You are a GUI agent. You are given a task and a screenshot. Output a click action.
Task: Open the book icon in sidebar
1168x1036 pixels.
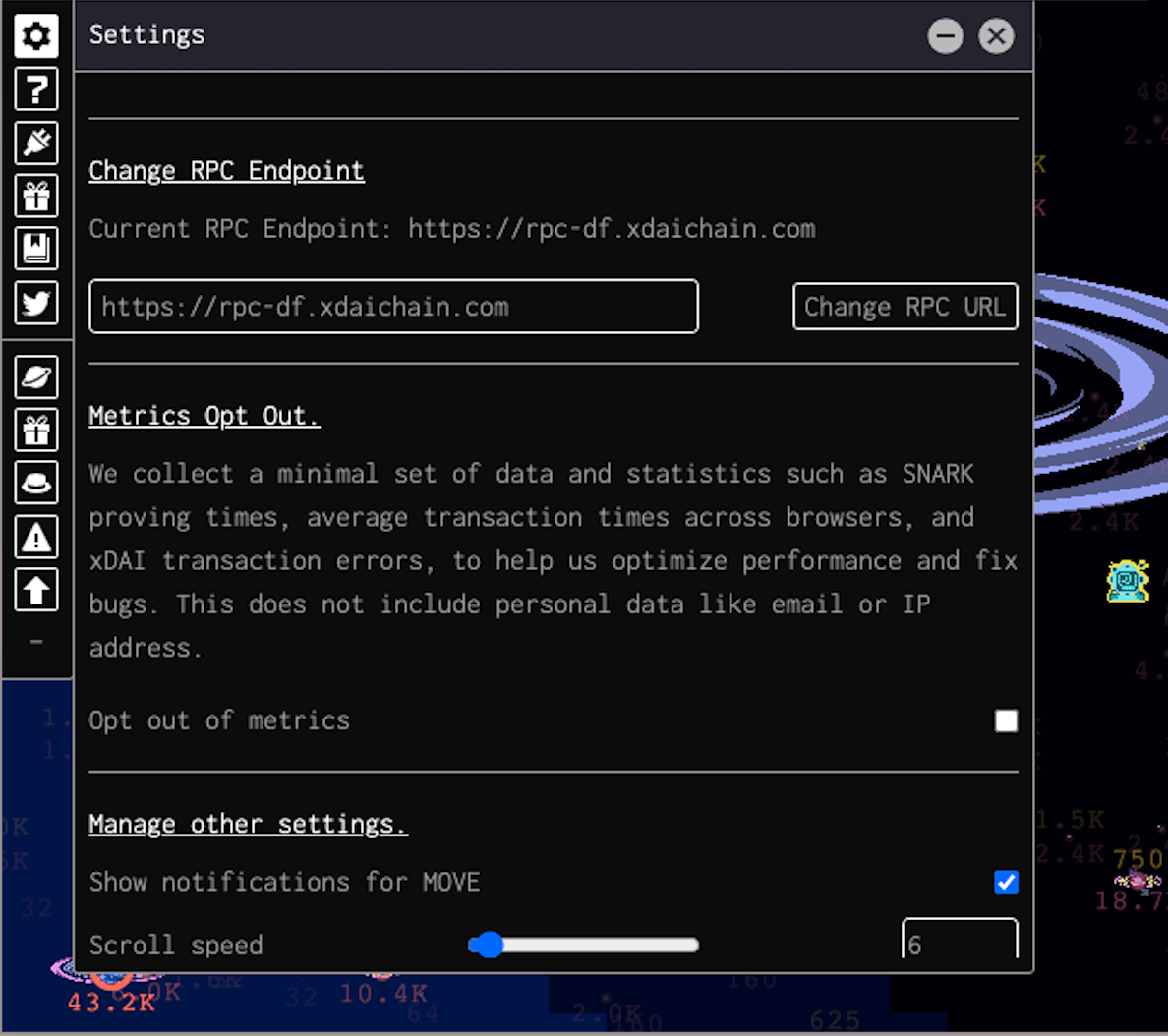coord(36,249)
